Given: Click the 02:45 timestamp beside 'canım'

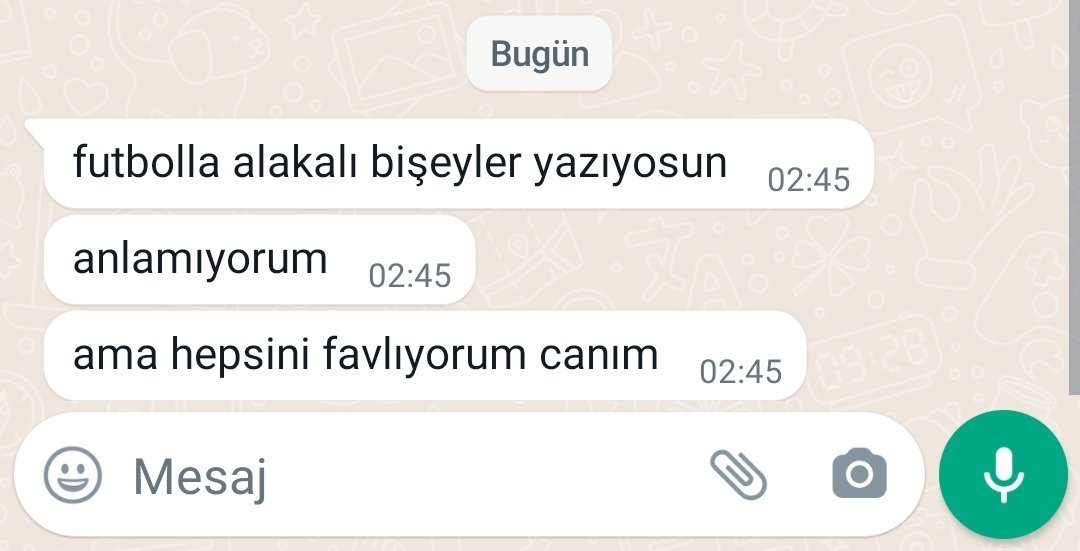Looking at the screenshot, I should click(740, 372).
